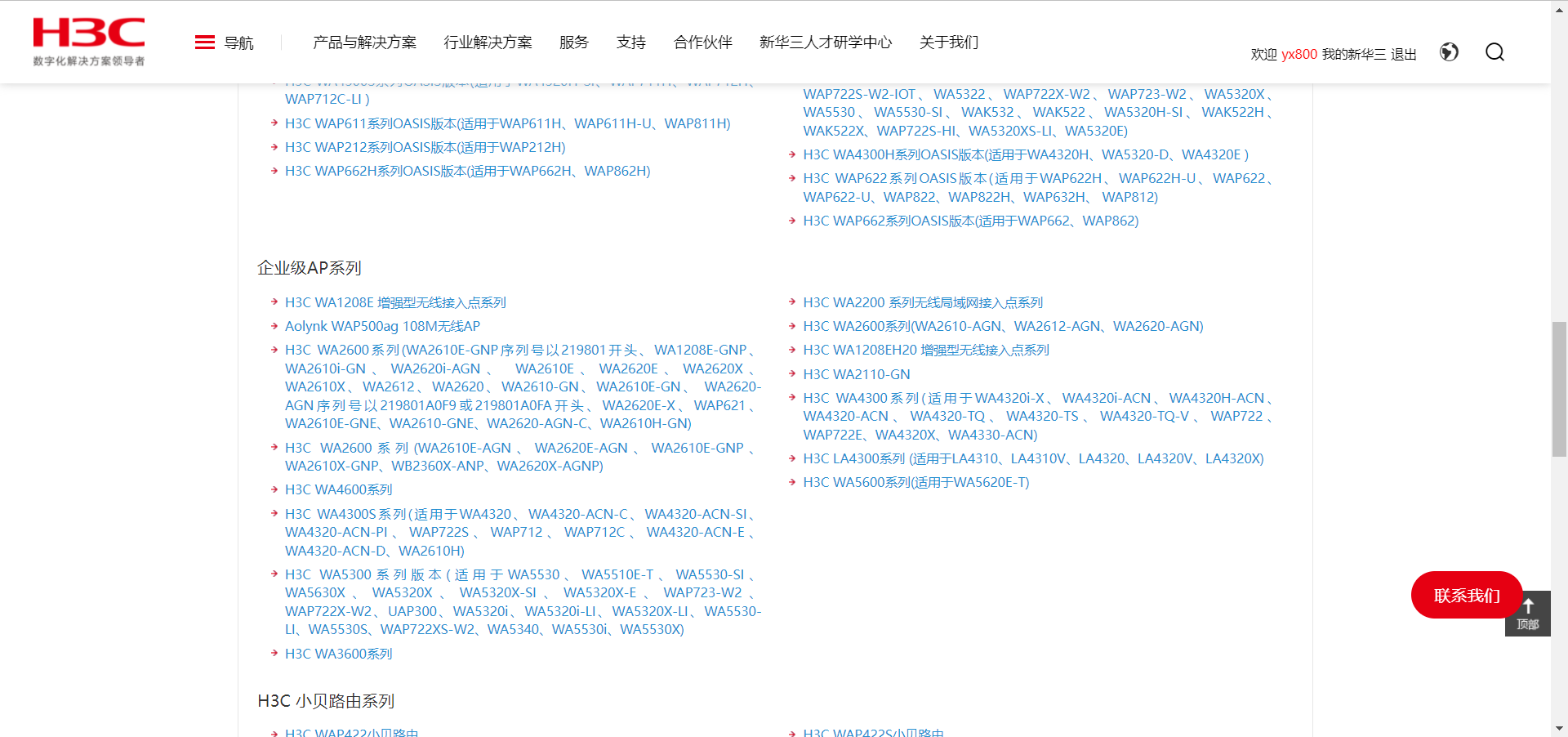Open 我的新华三 account link
The height and width of the screenshot is (737, 1568).
(x=1354, y=54)
